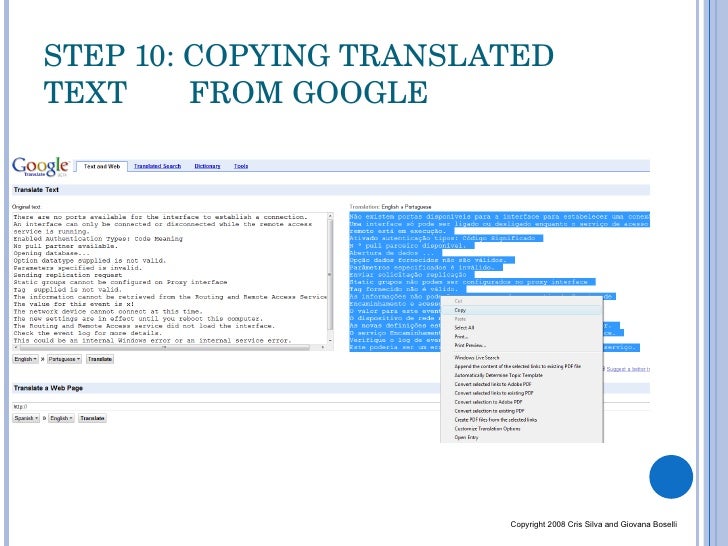Select the Text and Web tab
The height and width of the screenshot is (546, 728).
pyautogui.click(x=102, y=166)
